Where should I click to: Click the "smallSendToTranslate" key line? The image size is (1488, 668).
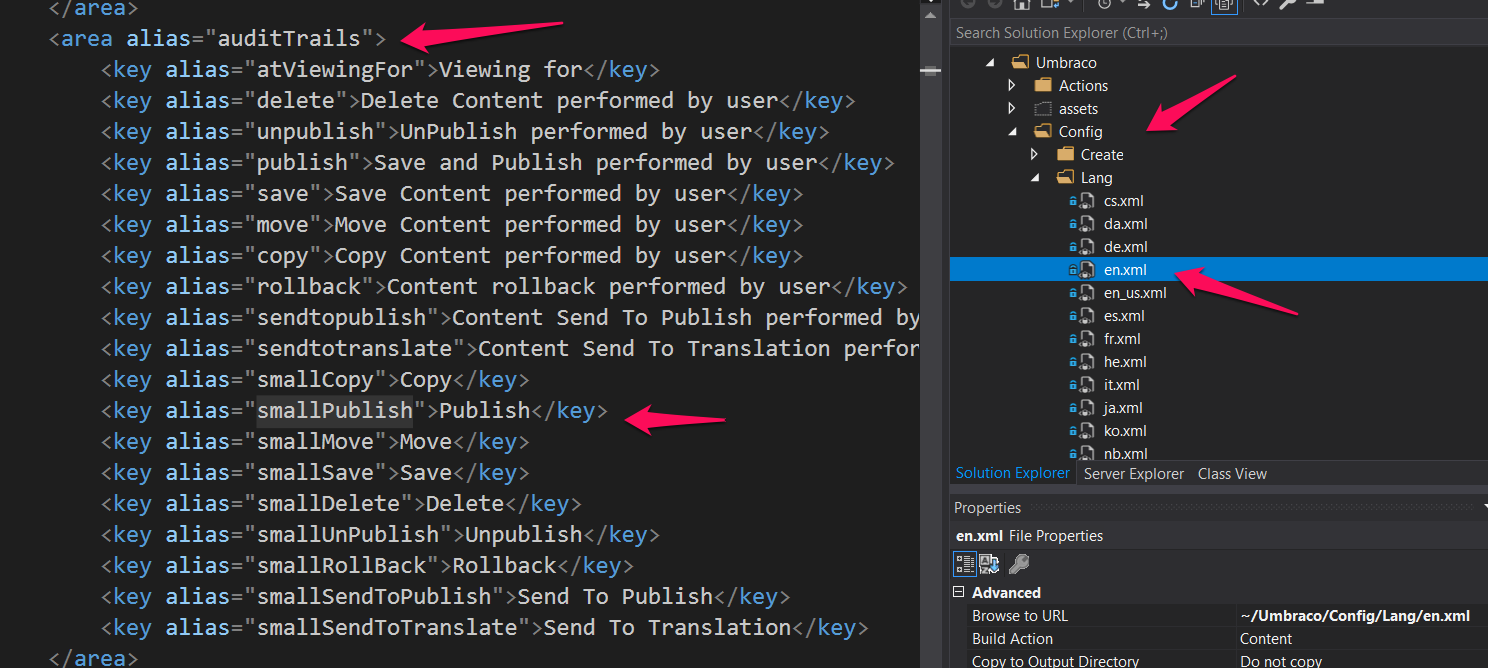(x=485, y=628)
